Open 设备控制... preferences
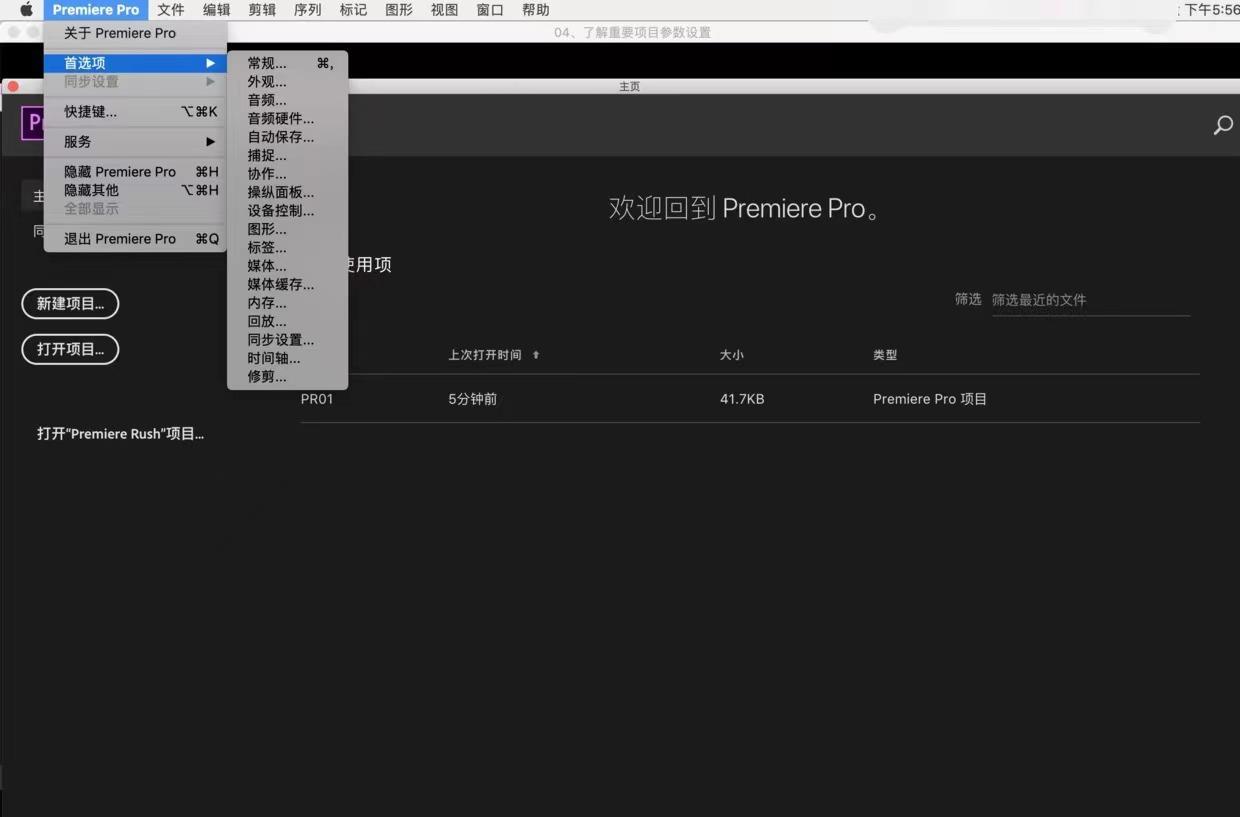This screenshot has width=1240, height=817. [x=288, y=211]
